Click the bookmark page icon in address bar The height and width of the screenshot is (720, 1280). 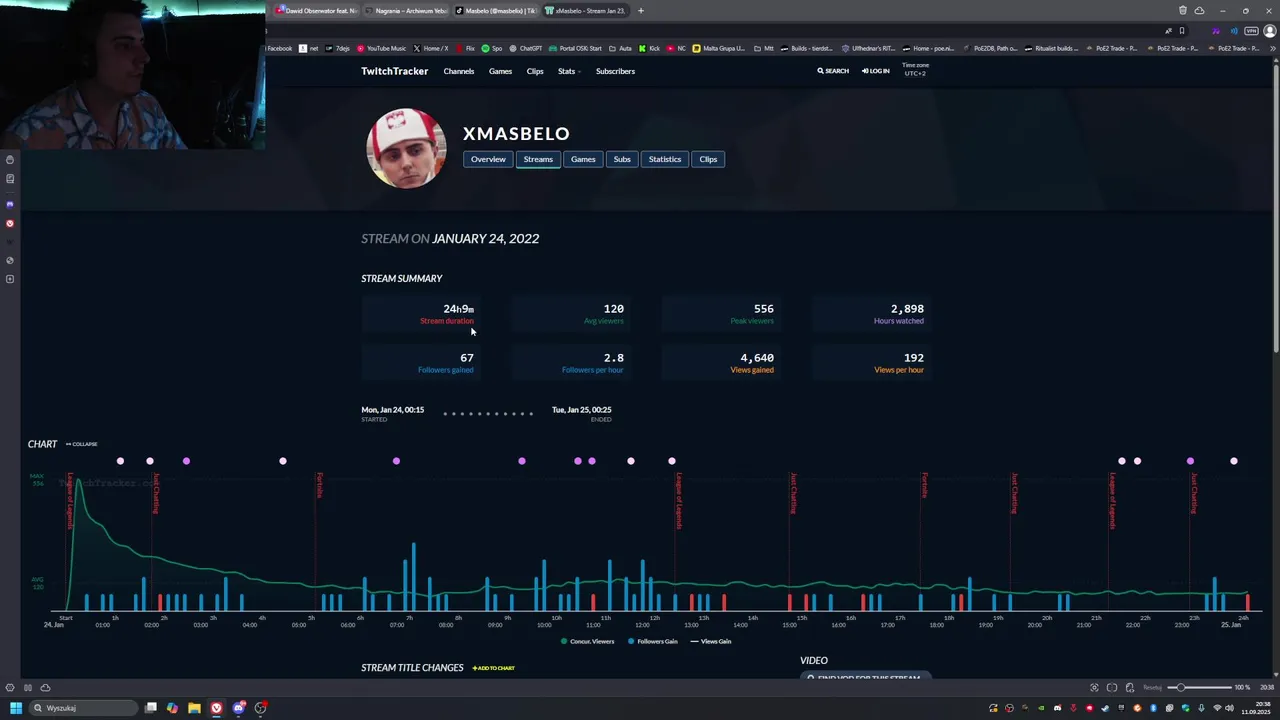pyautogui.click(x=1181, y=30)
